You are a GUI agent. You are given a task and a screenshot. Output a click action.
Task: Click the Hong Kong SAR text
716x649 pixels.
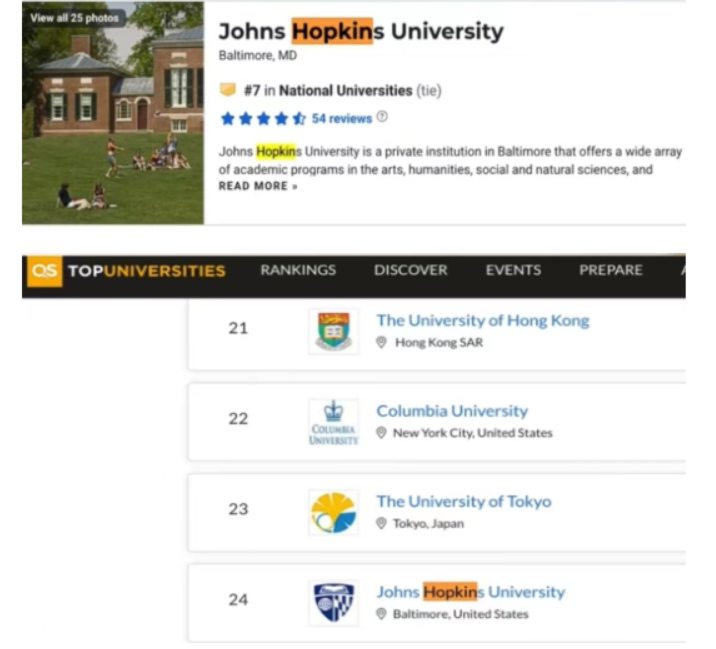439,342
